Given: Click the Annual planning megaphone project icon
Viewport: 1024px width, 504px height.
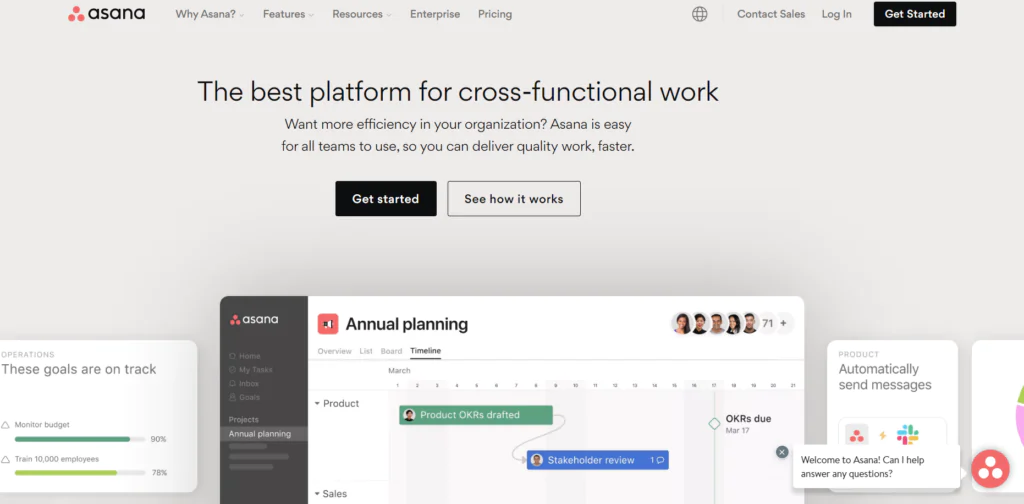Looking at the screenshot, I should 328,324.
